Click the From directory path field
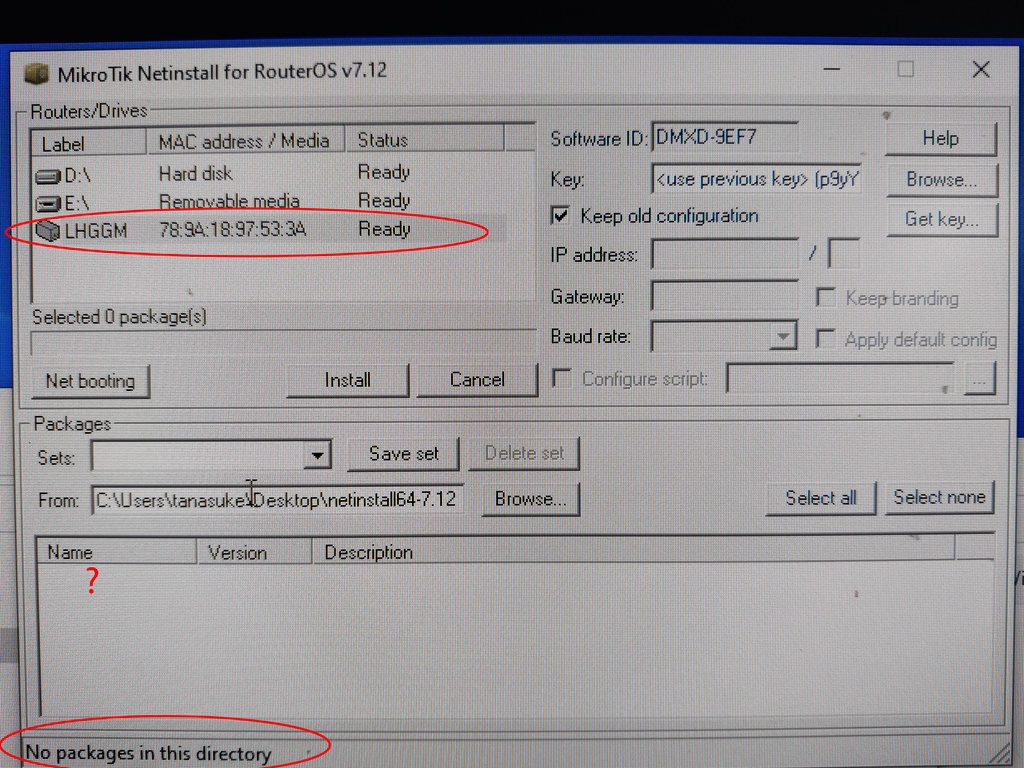Screen dimensions: 1024x768 coord(278,500)
